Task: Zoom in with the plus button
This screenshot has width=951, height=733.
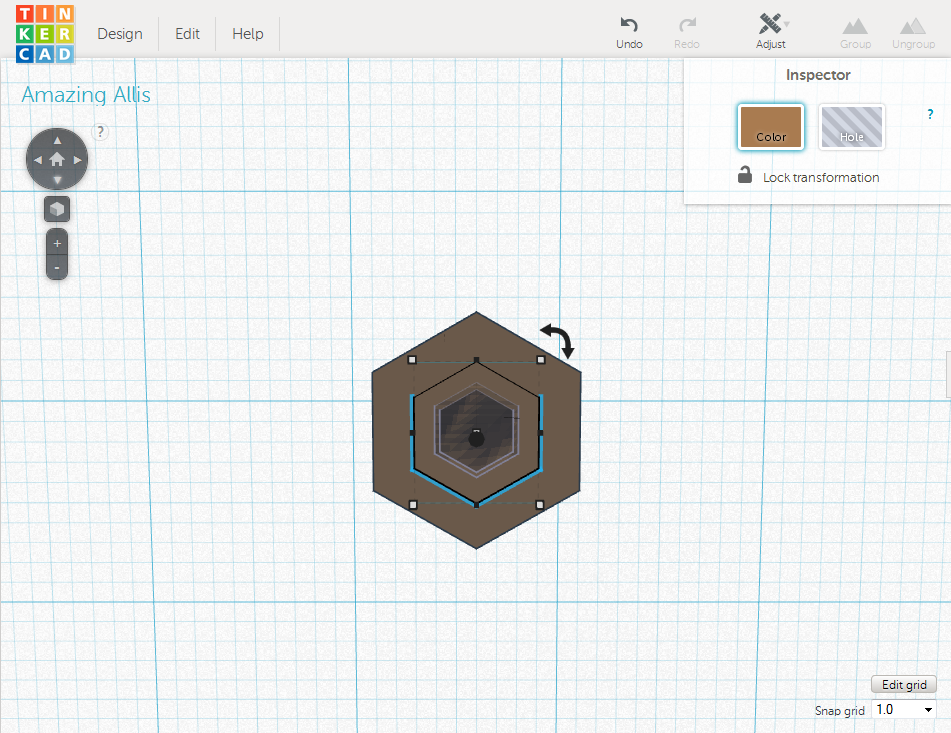Action: [57, 243]
